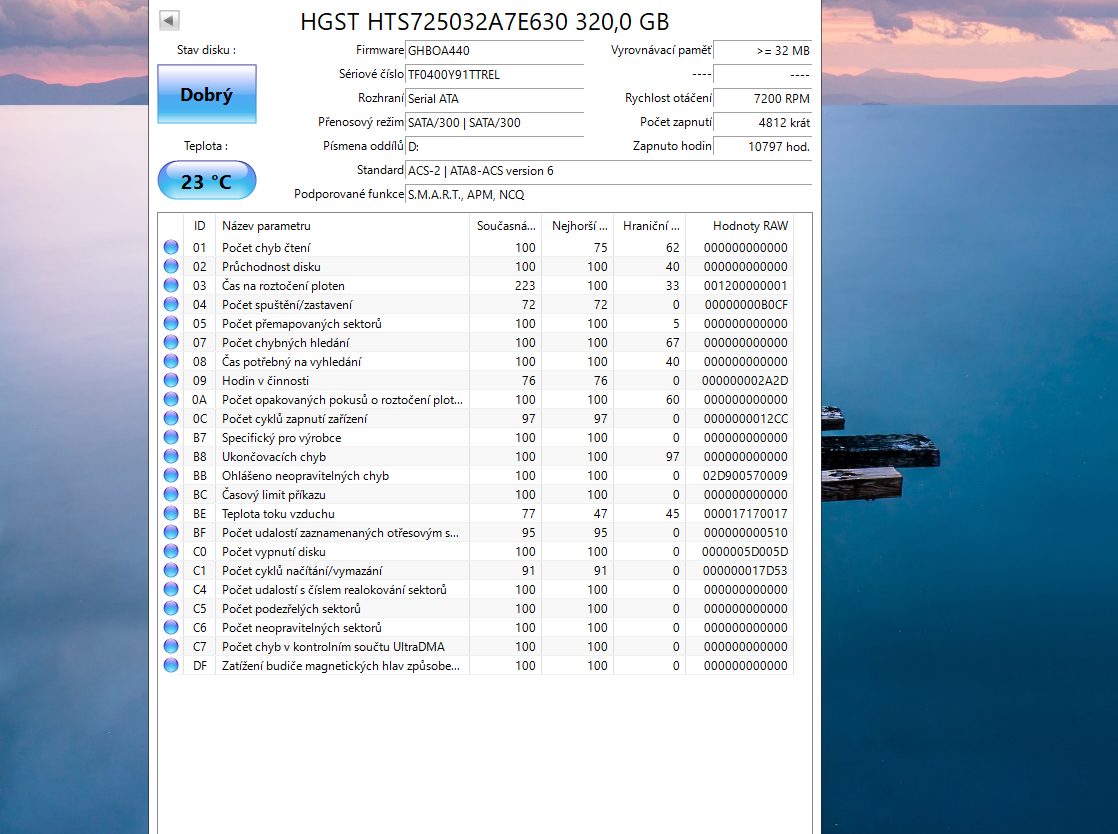Screen dimensions: 1118x834
Task: Click the status icon for "Počet vypnutí disku"
Action: coord(170,551)
